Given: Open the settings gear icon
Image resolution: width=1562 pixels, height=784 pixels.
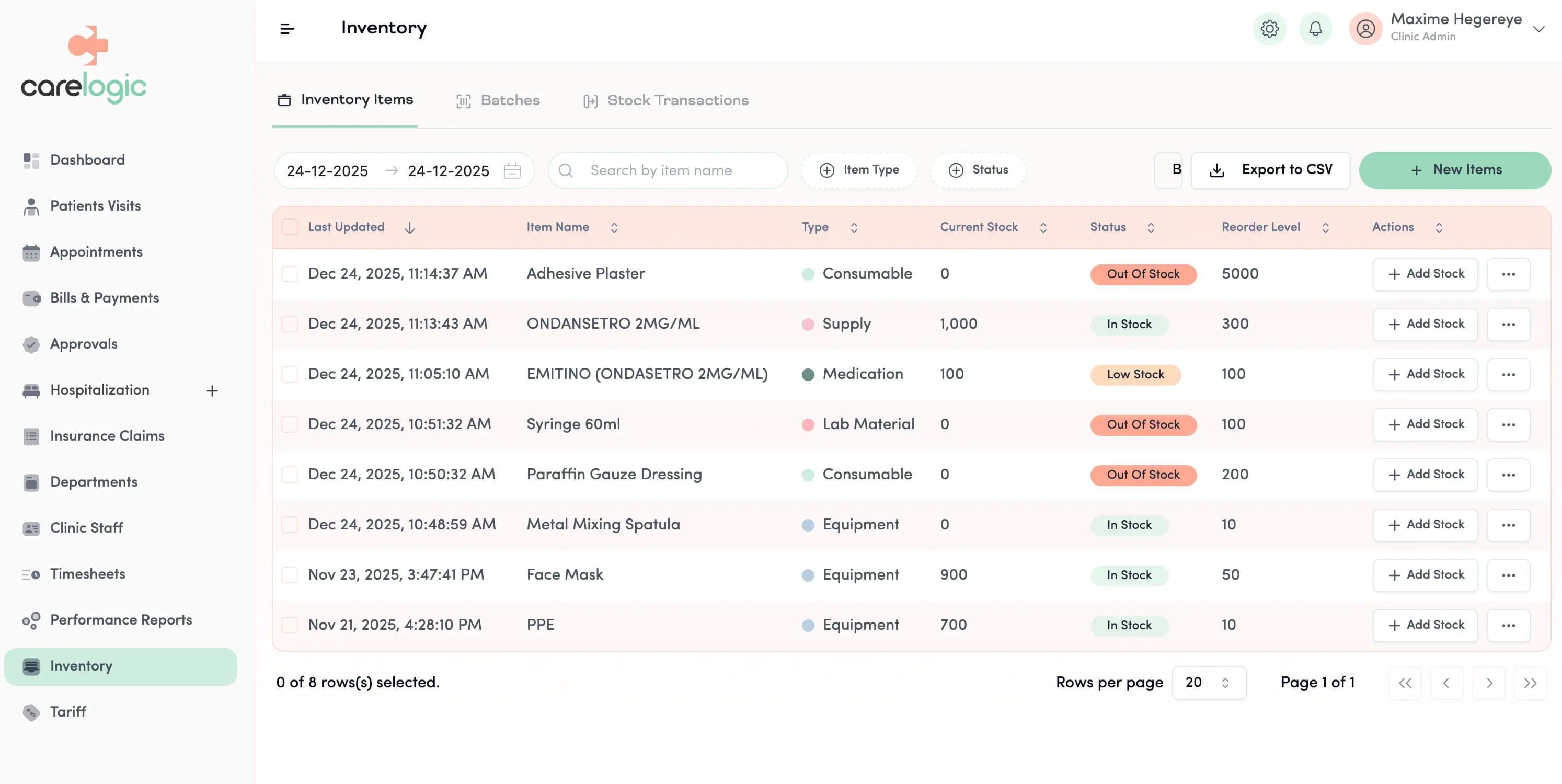Looking at the screenshot, I should [x=1270, y=29].
